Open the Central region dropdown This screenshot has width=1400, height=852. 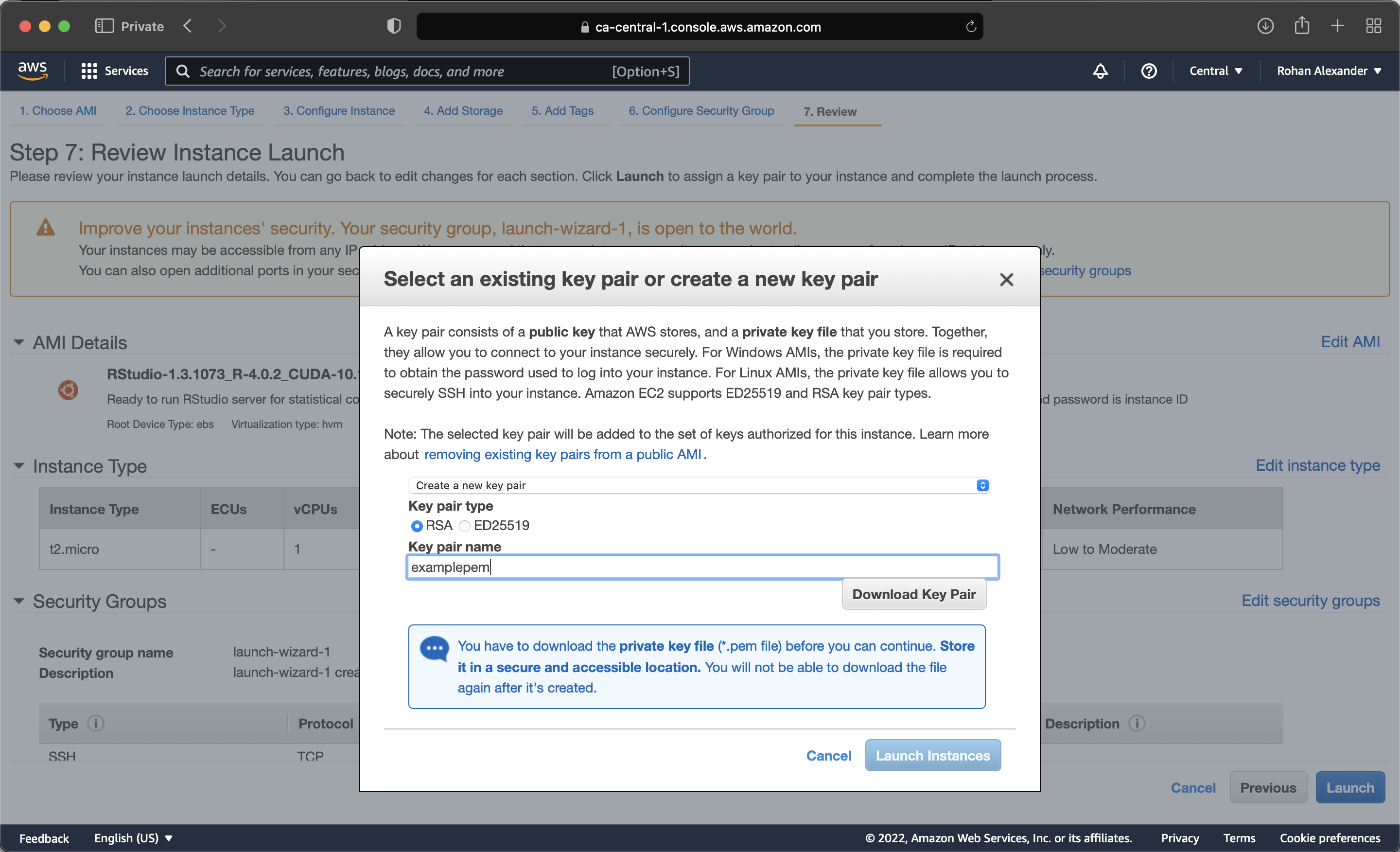(x=1215, y=71)
